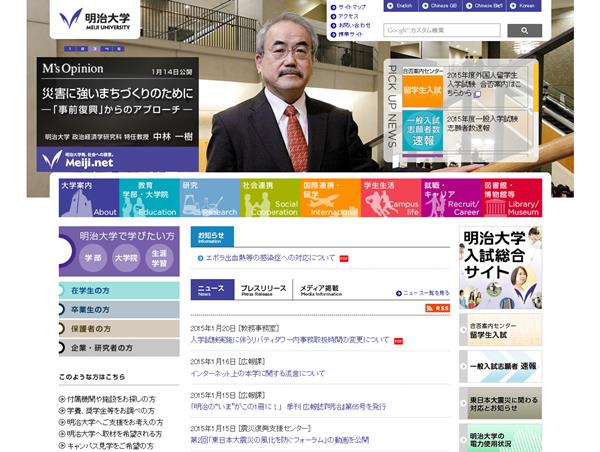Open 2015年度一般入学試験志願者数速報 news text

pyautogui.click(x=483, y=123)
